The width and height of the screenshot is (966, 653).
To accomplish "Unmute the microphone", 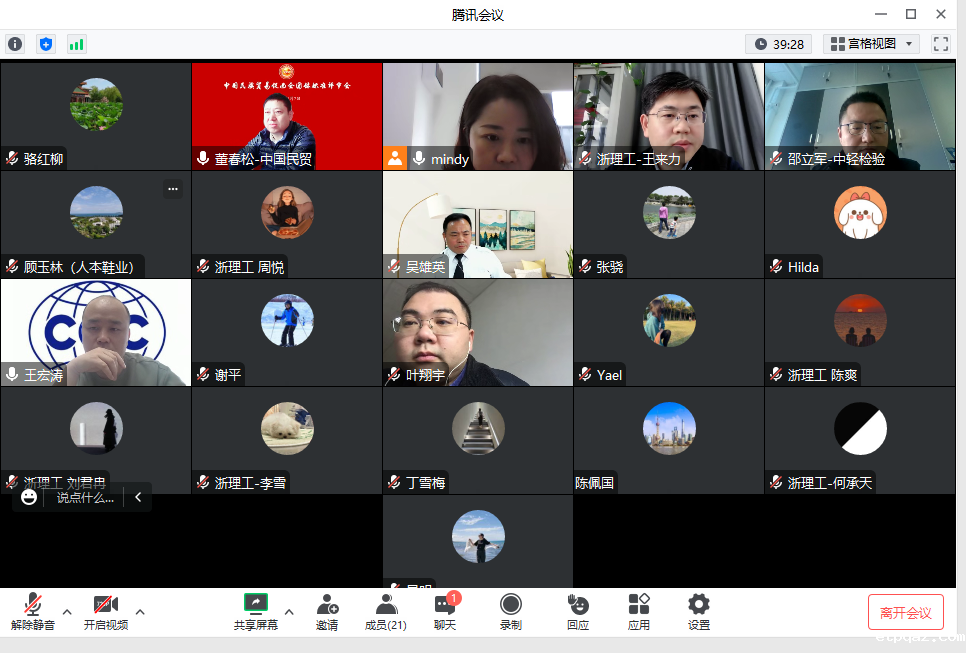I will tap(33, 611).
